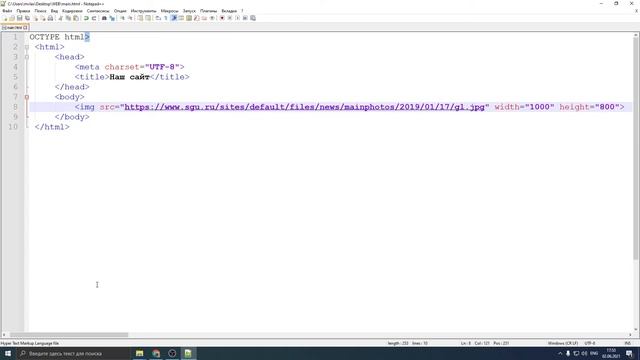Open Find with the binoculars icon
640x360 pixels.
[104, 18]
